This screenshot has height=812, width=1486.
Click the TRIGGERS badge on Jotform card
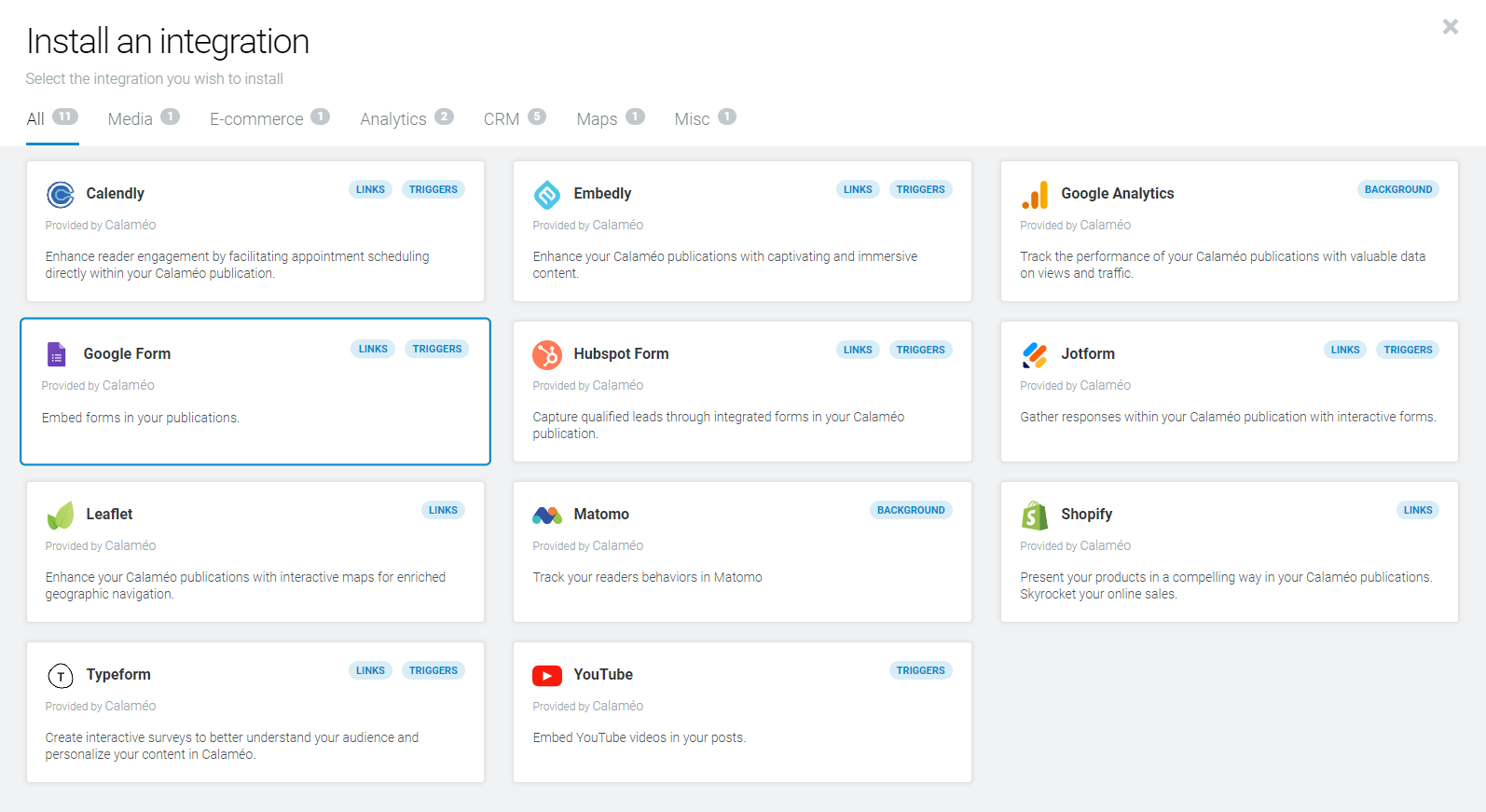1408,350
